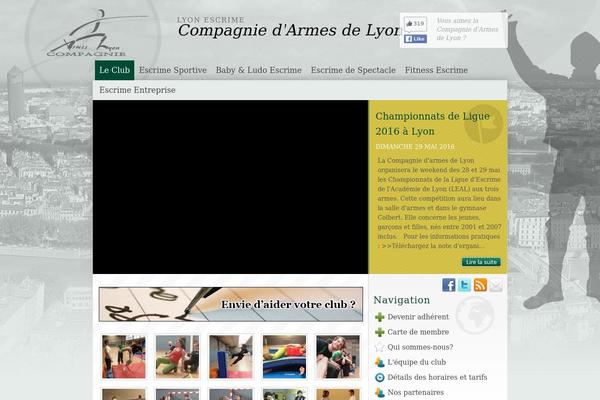
Task: Open the Baby & Ludo Escrime menu
Action: coord(259,70)
